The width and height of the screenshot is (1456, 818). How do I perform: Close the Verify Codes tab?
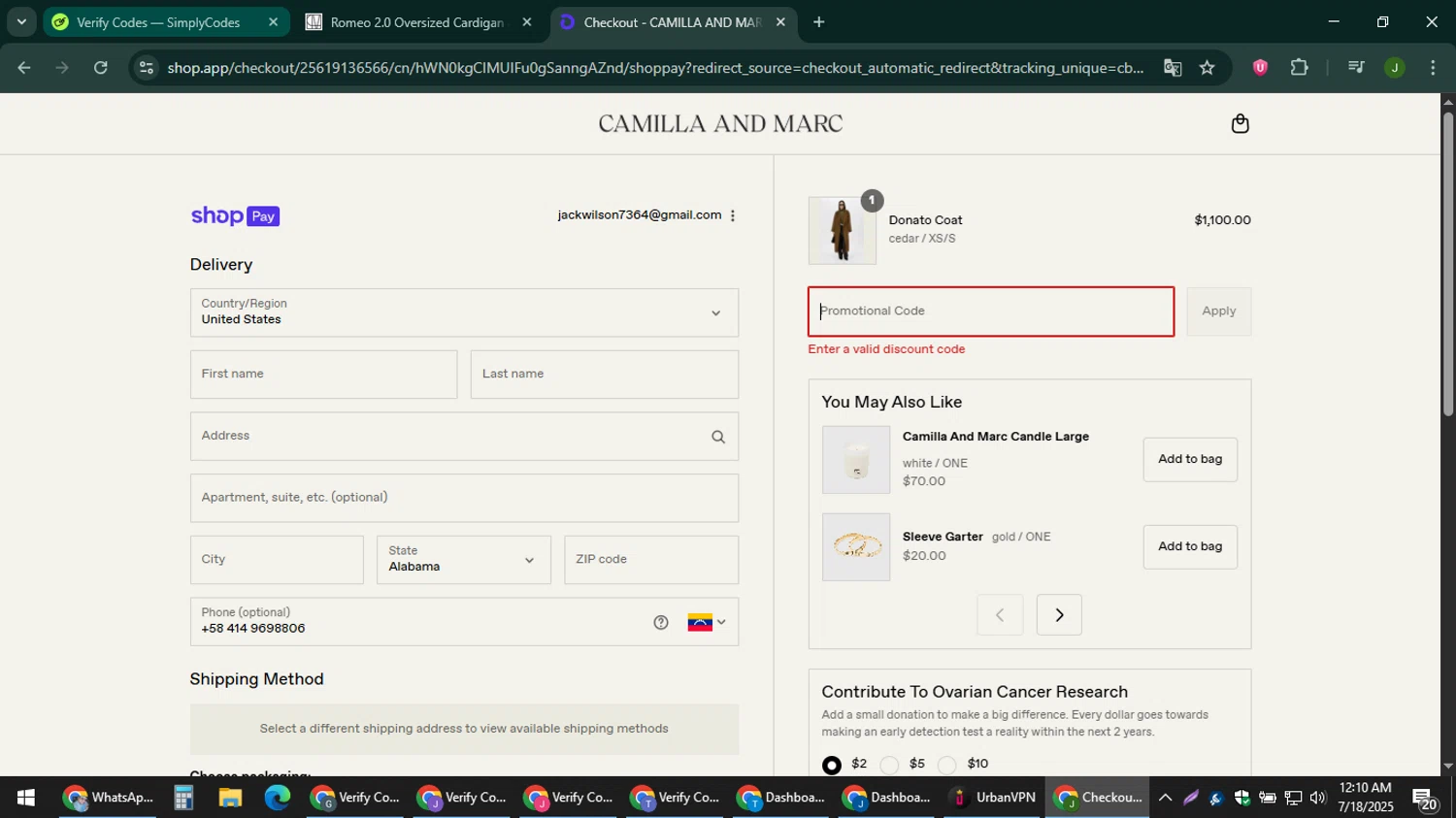(x=273, y=21)
